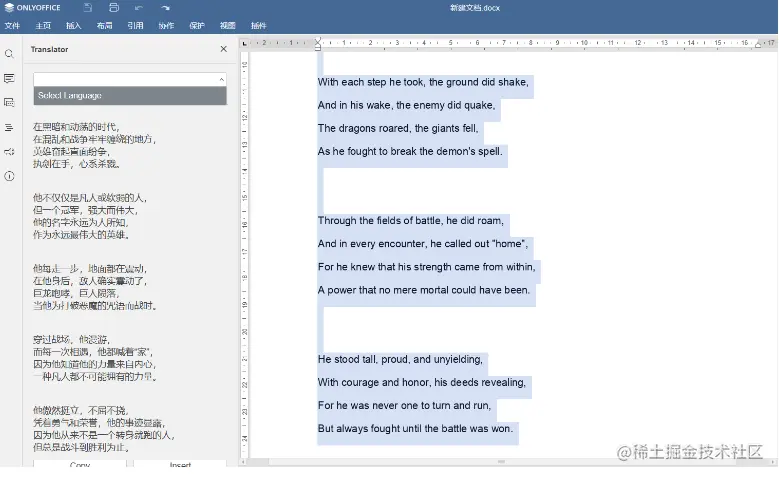Click translated line "执剑在手, 心系杀戮。"

pyautogui.click(x=77, y=164)
